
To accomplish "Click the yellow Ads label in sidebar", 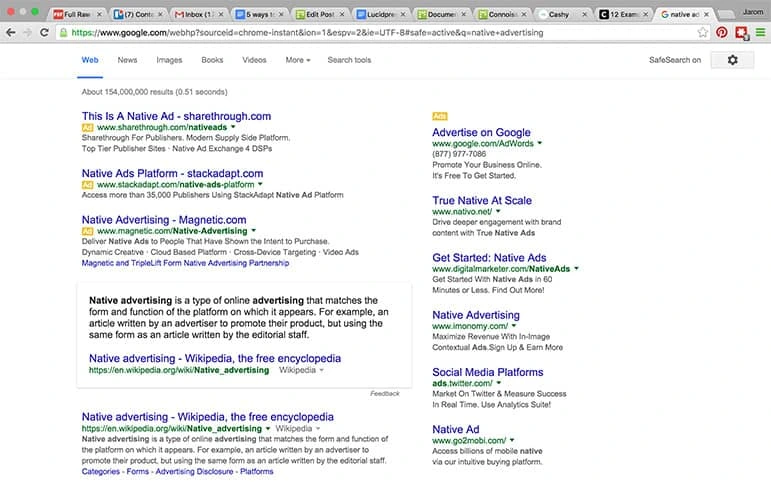I will [440, 117].
